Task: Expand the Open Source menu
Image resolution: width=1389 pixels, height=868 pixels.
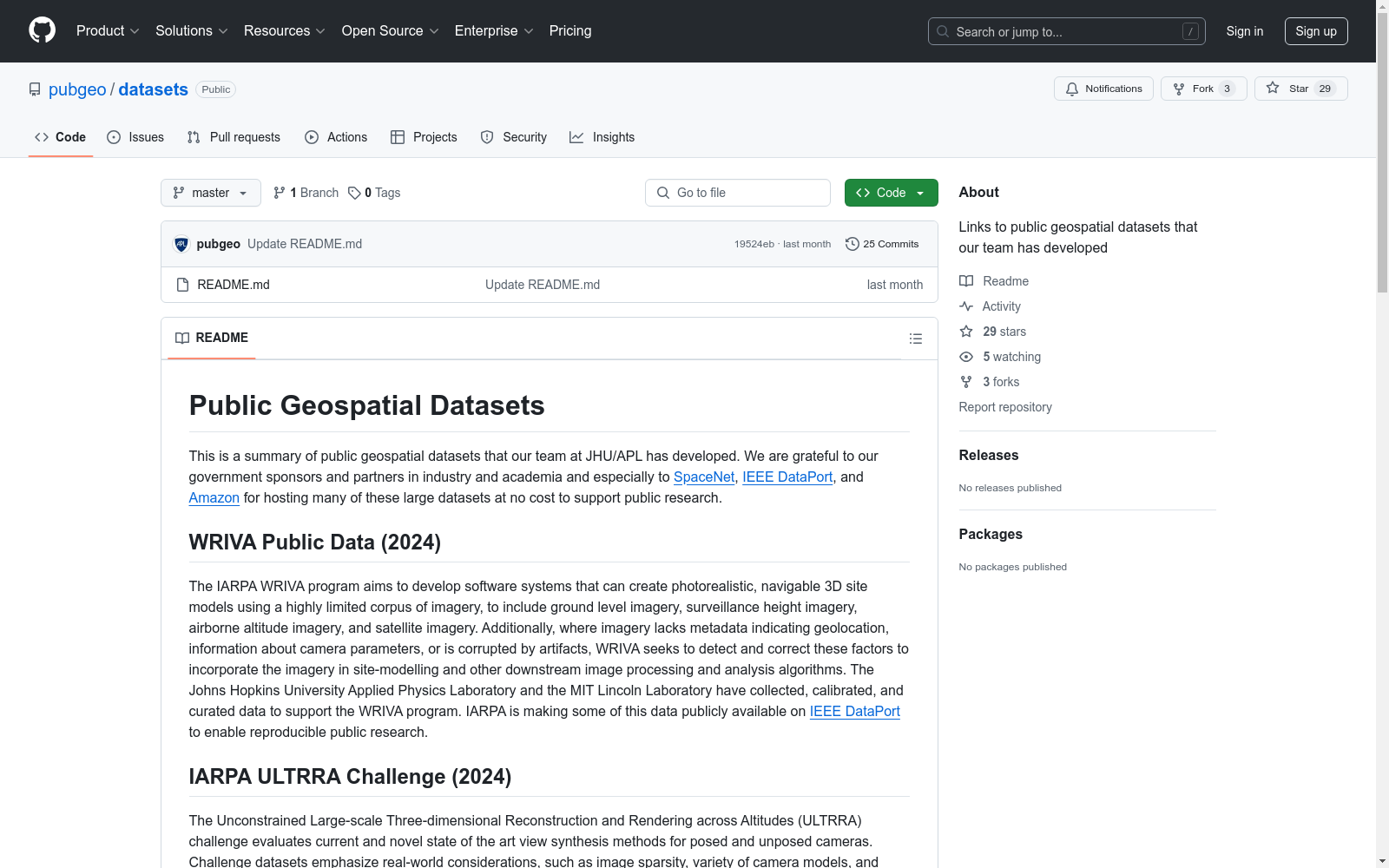Action: (390, 31)
